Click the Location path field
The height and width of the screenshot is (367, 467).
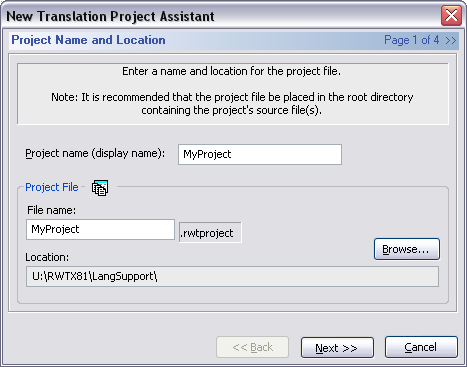[x=232, y=276]
